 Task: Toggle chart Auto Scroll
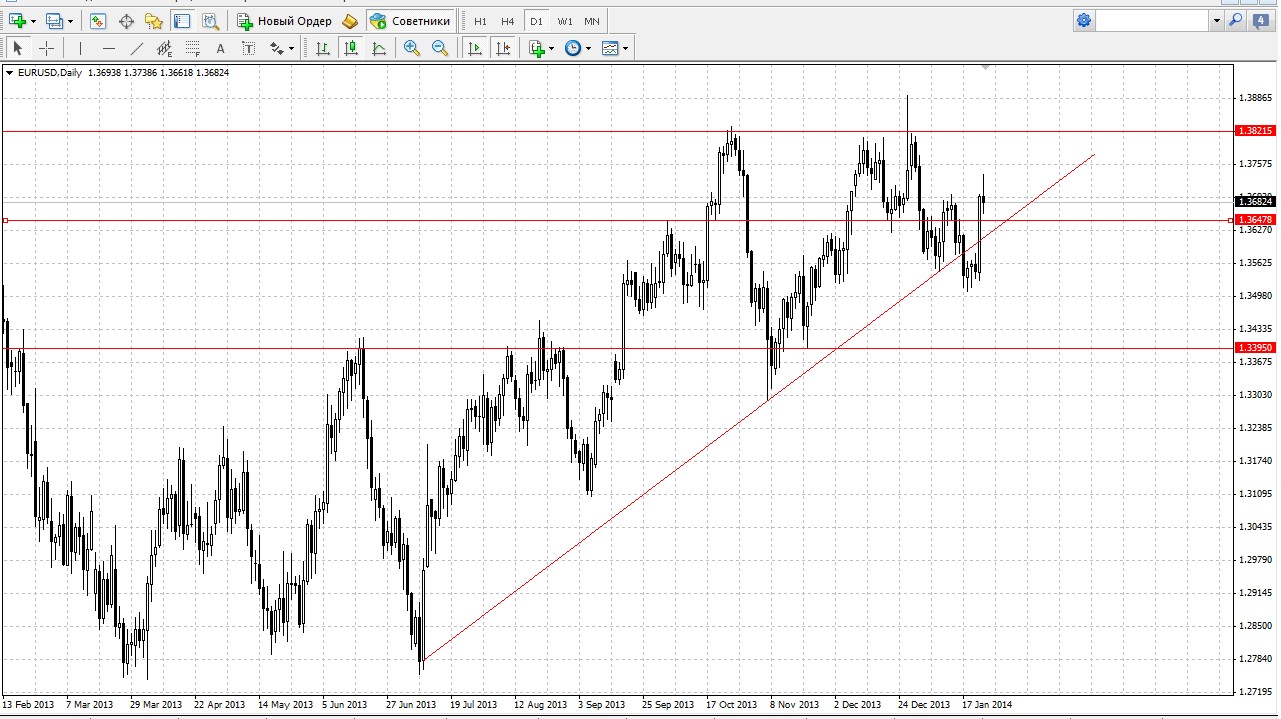coord(475,48)
